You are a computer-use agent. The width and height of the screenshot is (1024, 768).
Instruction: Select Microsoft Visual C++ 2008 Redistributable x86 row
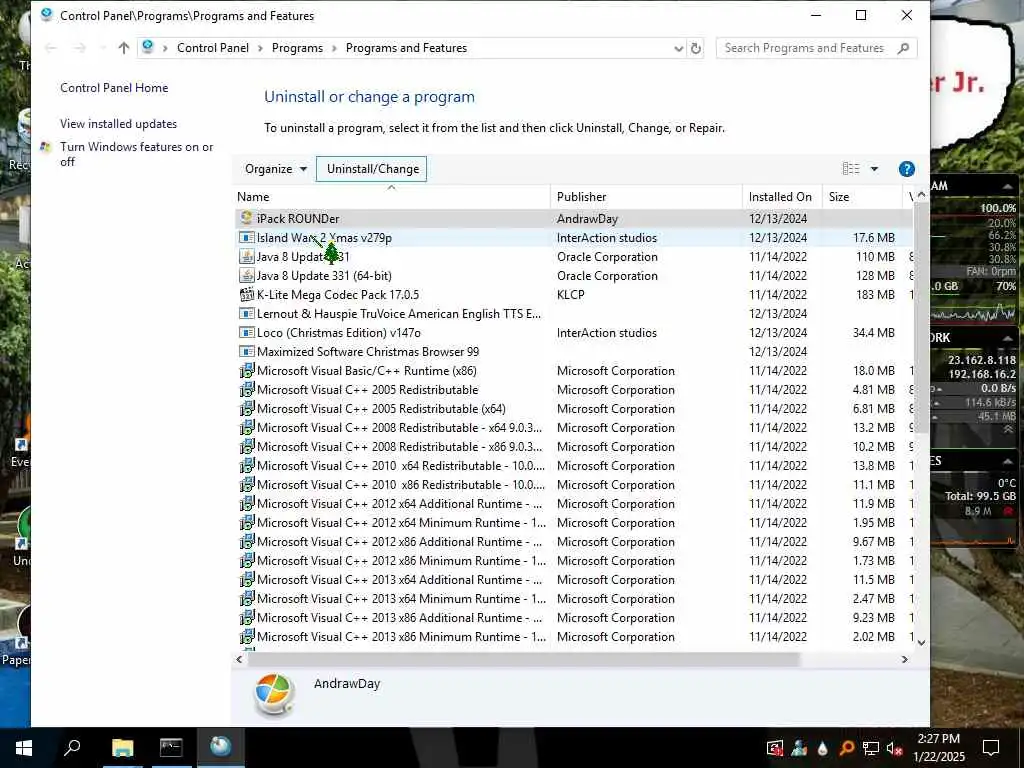[573, 447]
